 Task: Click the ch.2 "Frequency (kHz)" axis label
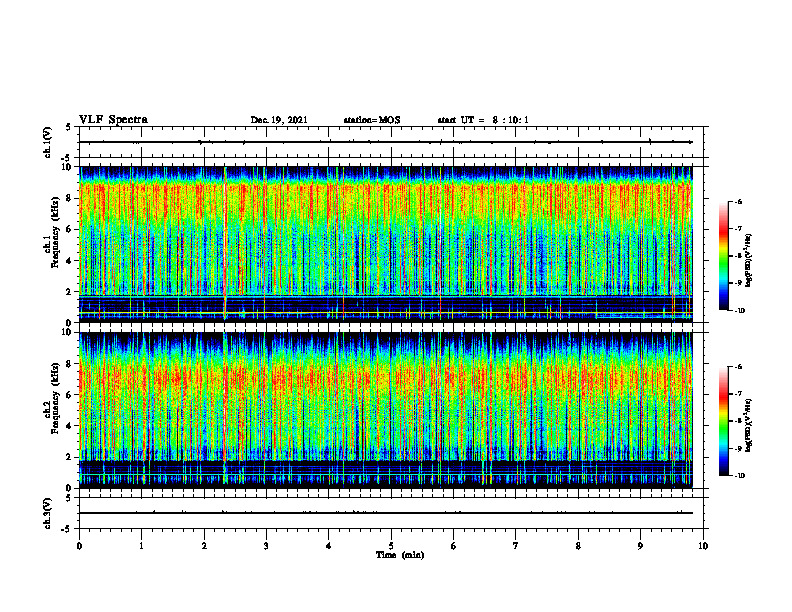point(55,398)
